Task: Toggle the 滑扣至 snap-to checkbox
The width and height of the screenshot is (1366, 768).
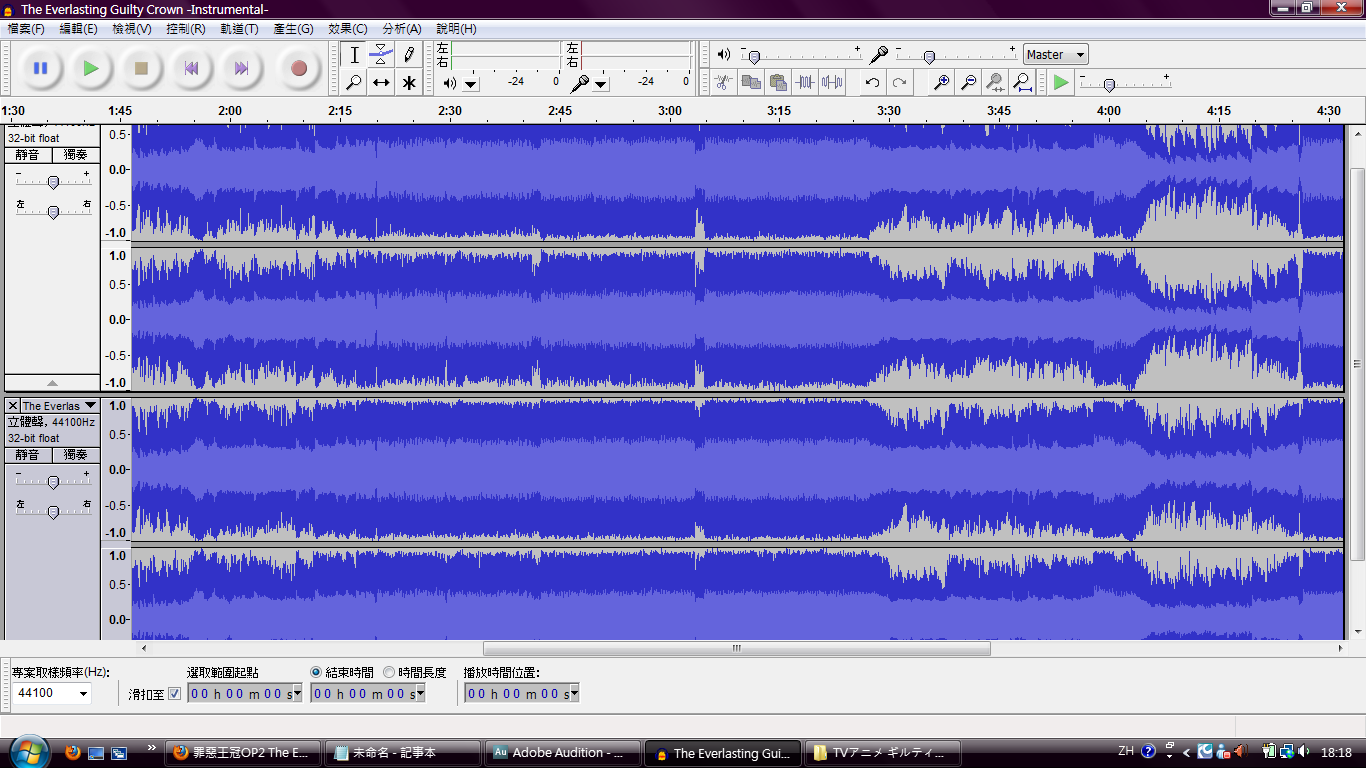Action: click(175, 693)
